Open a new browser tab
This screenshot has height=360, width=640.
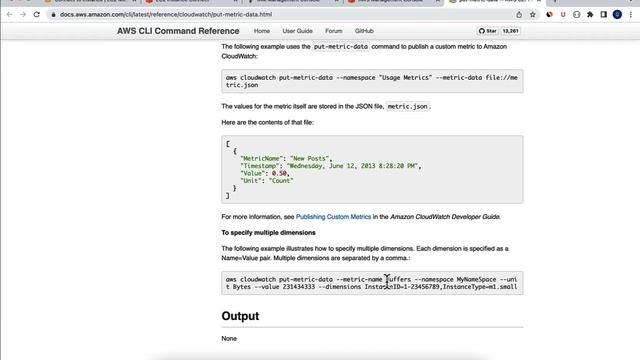555,2
